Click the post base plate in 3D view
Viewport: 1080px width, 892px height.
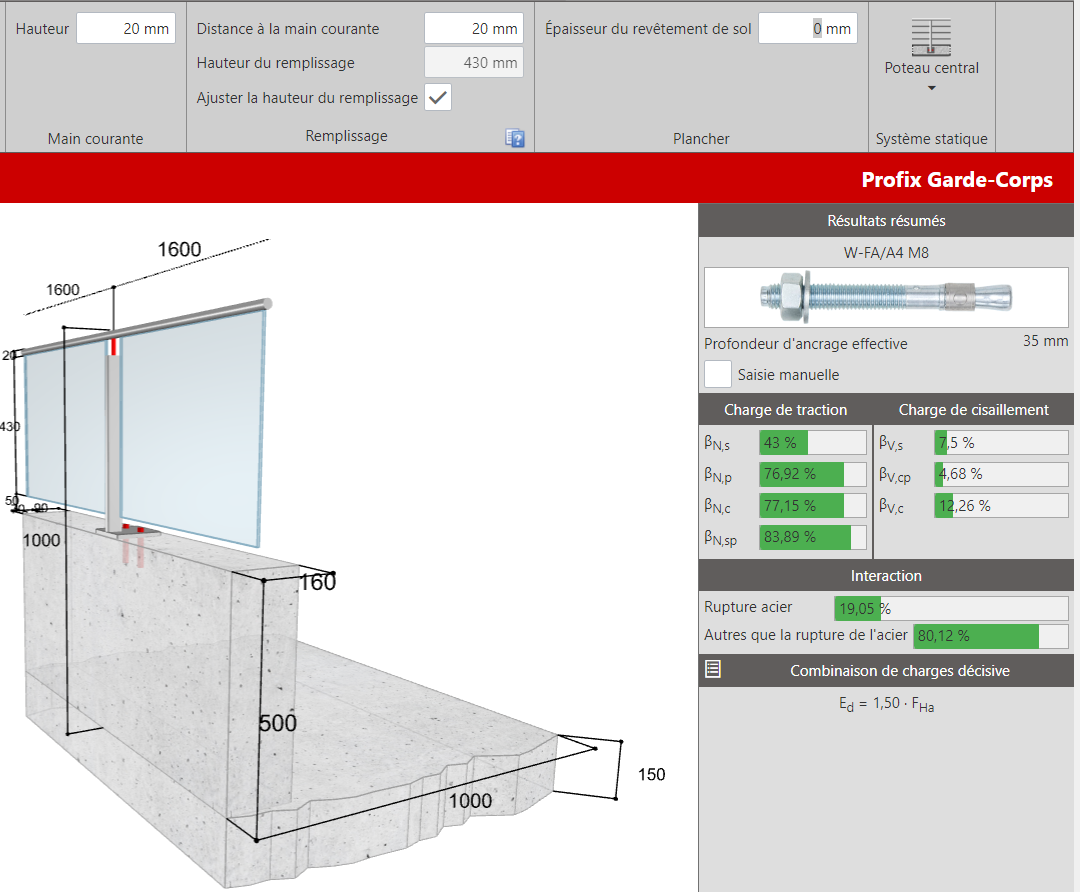tap(128, 531)
